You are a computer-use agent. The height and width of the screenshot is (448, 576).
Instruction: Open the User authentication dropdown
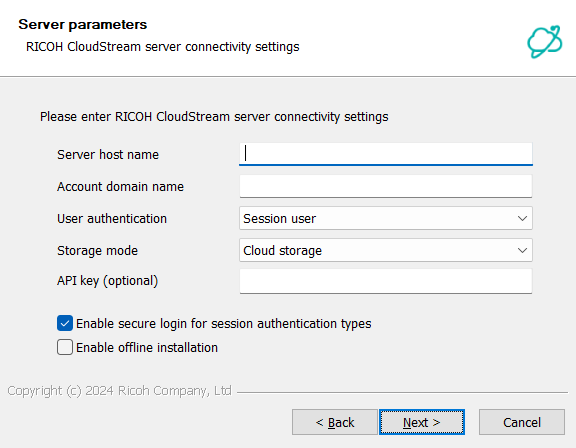(386, 218)
